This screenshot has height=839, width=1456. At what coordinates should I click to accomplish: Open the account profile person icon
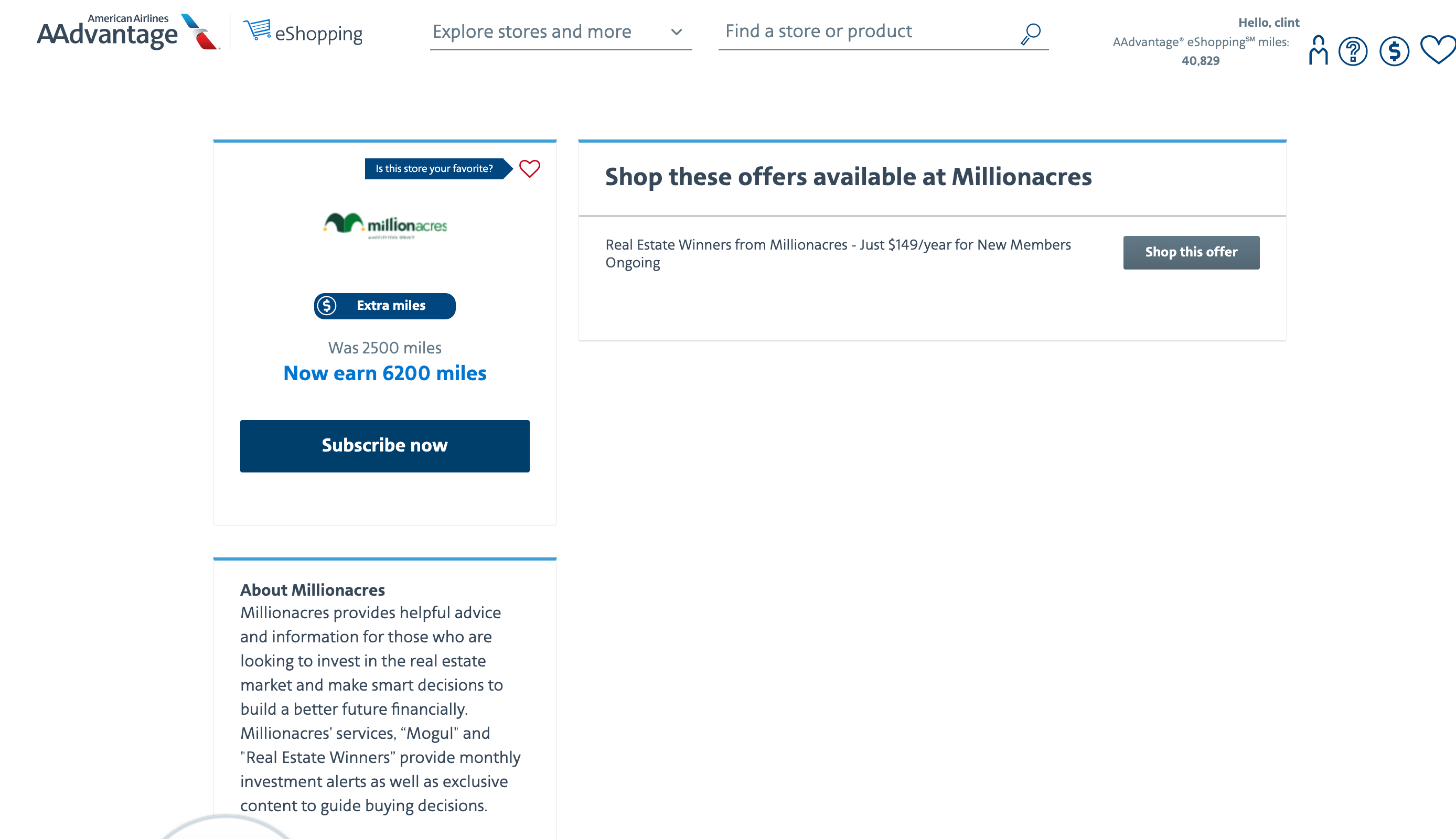click(1318, 51)
